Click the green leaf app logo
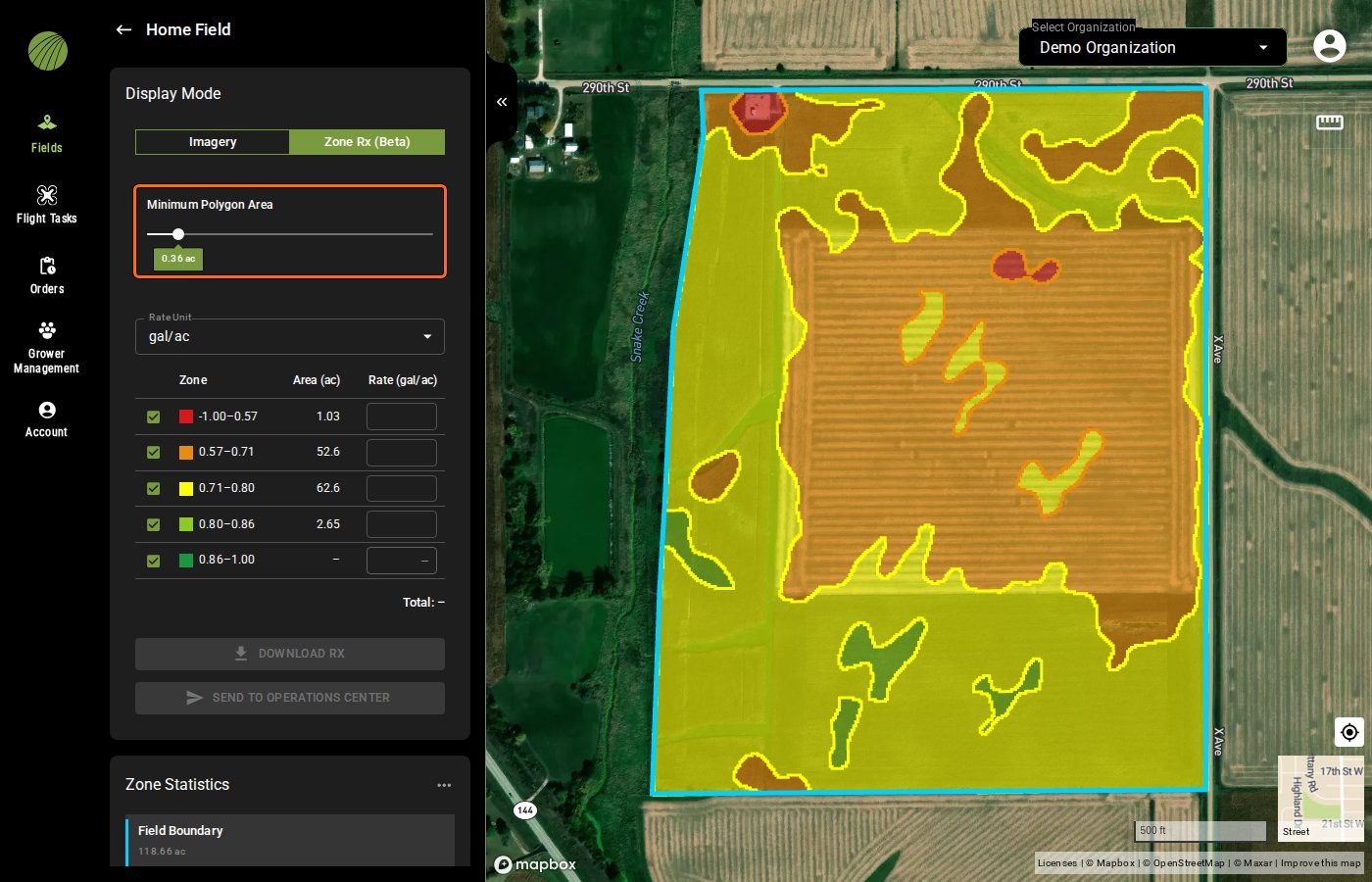This screenshot has height=882, width=1372. [x=48, y=51]
